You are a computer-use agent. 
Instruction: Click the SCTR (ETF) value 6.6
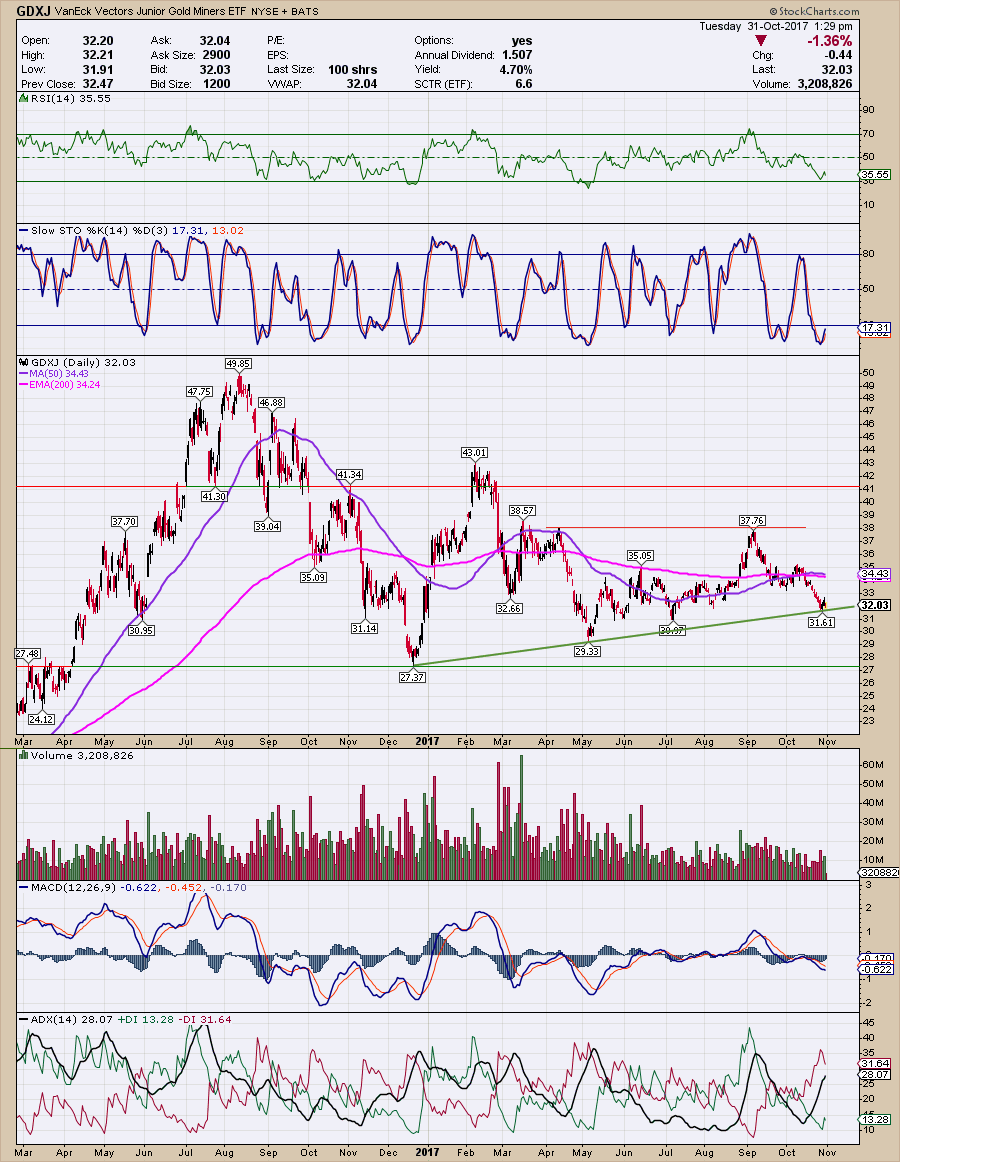(523, 84)
